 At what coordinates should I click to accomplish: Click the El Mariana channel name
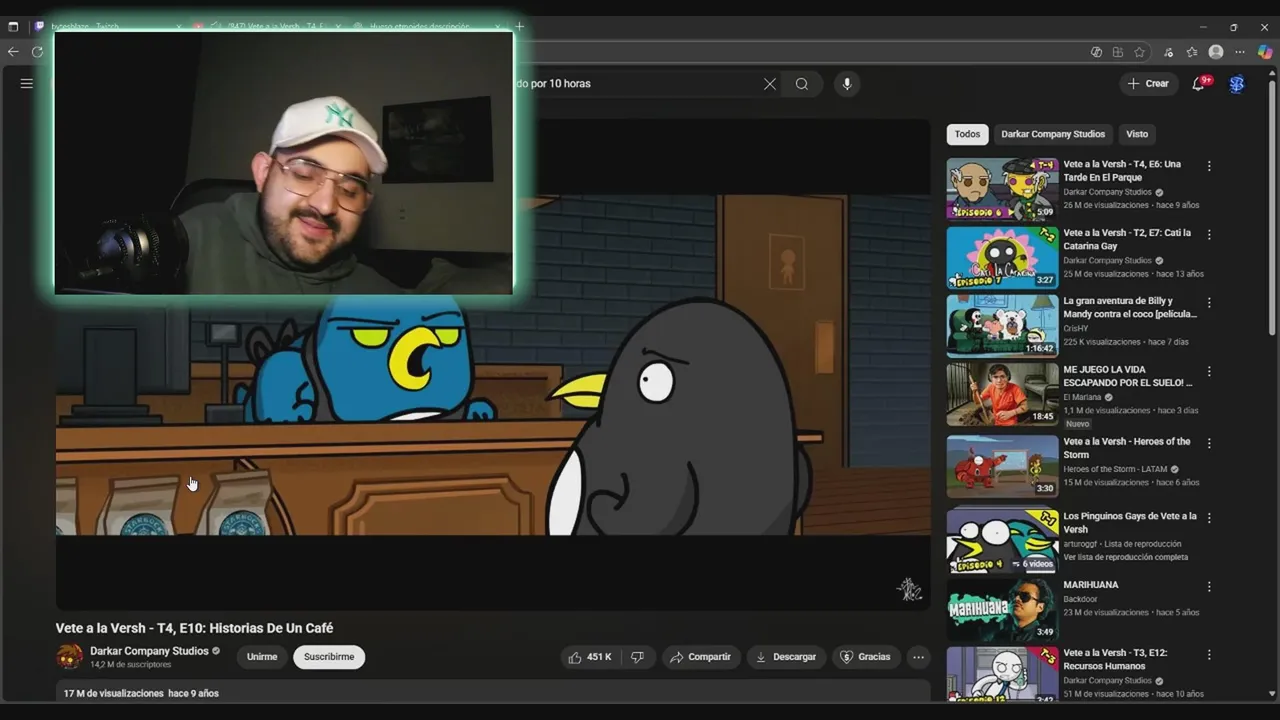(1082, 397)
